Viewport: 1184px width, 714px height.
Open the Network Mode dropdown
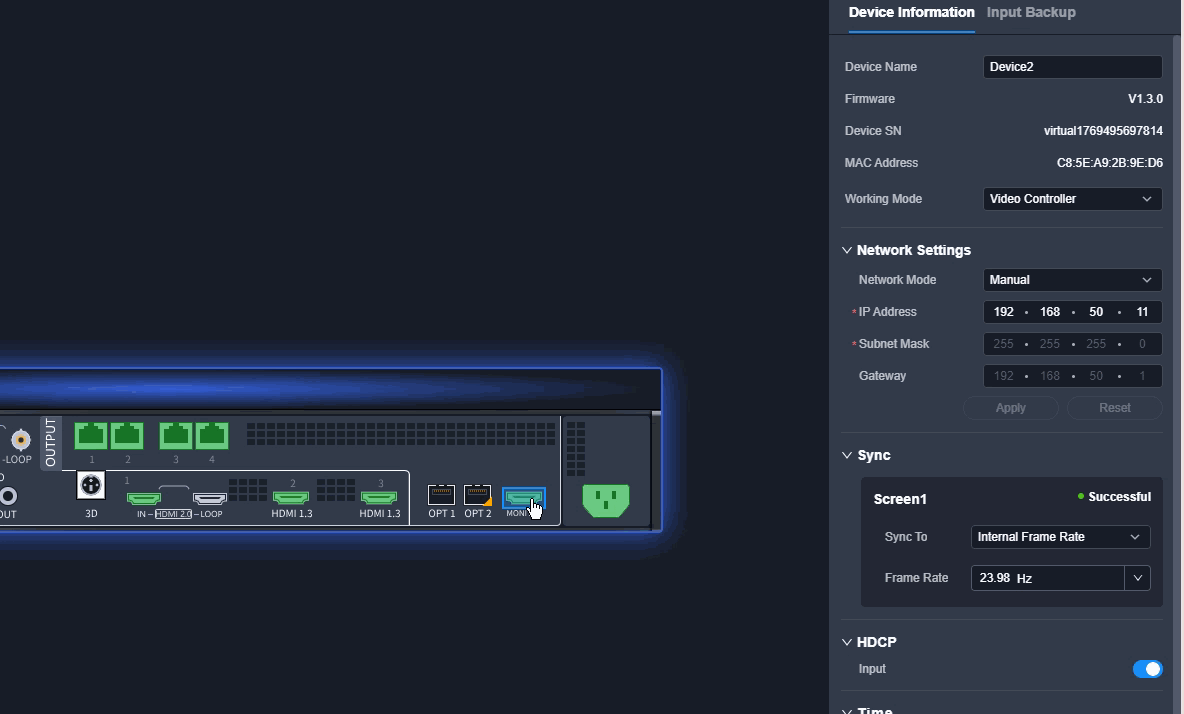click(1072, 280)
